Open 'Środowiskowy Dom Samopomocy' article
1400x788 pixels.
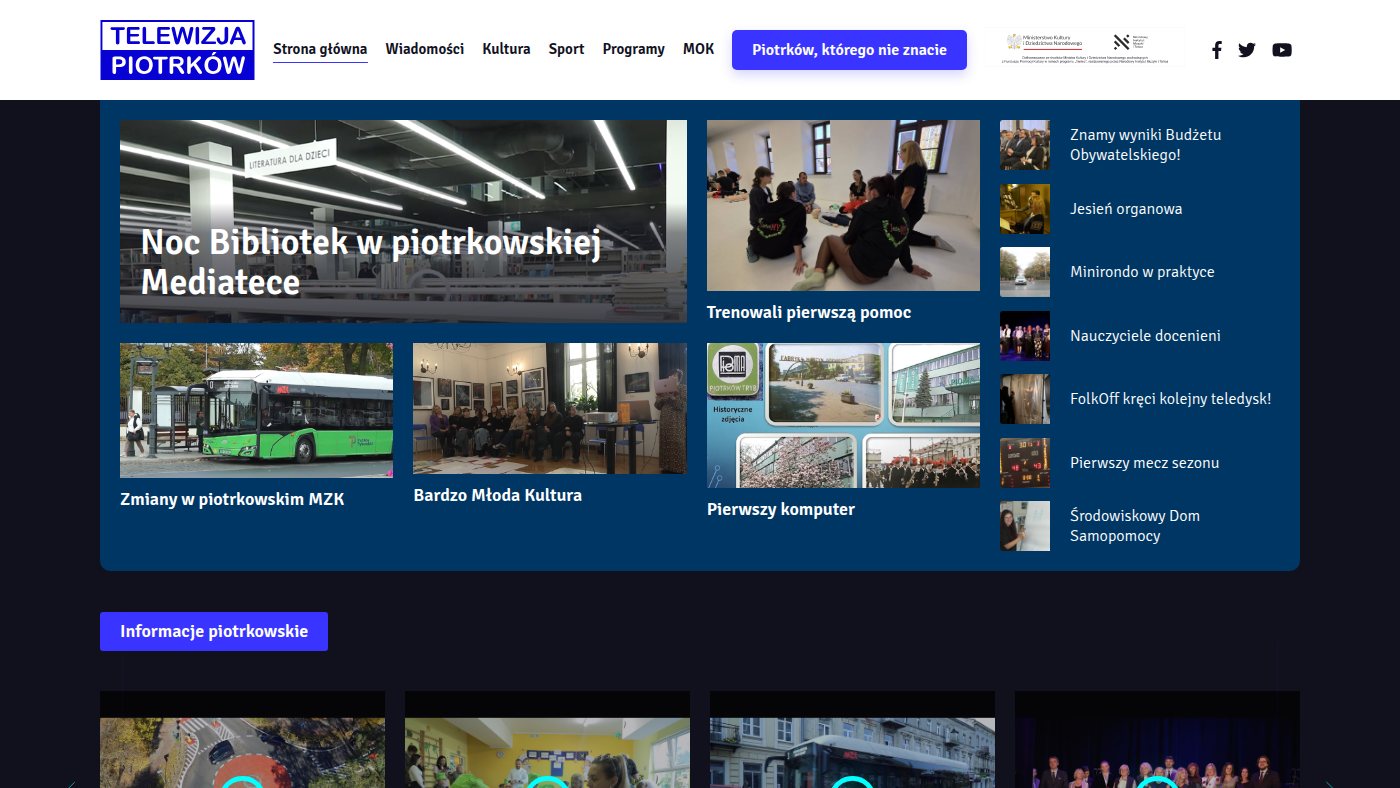[1135, 526]
